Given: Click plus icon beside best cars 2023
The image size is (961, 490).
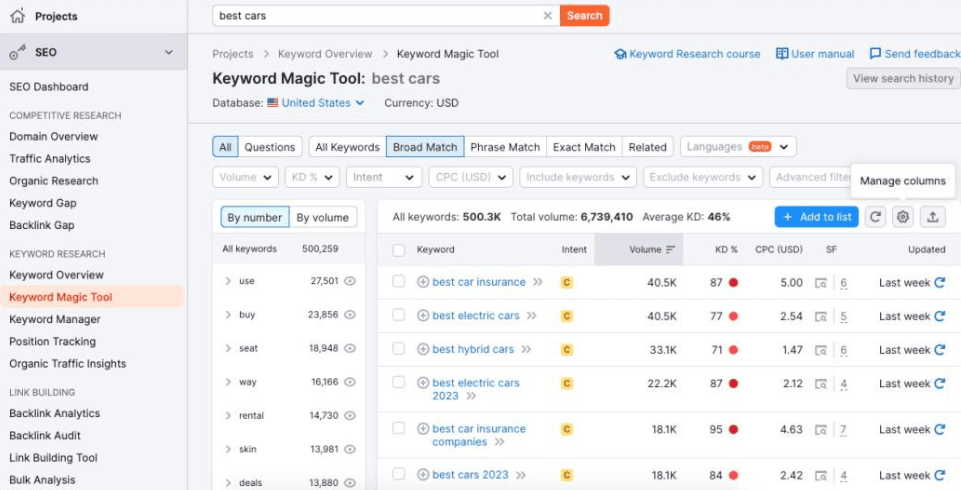Looking at the screenshot, I should [x=423, y=475].
